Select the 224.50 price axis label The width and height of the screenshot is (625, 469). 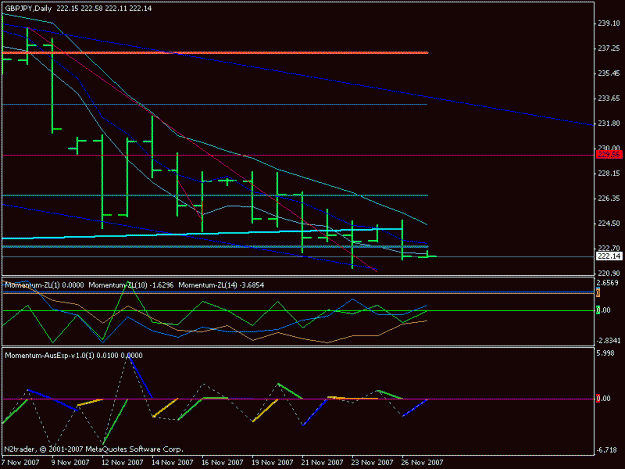click(609, 223)
